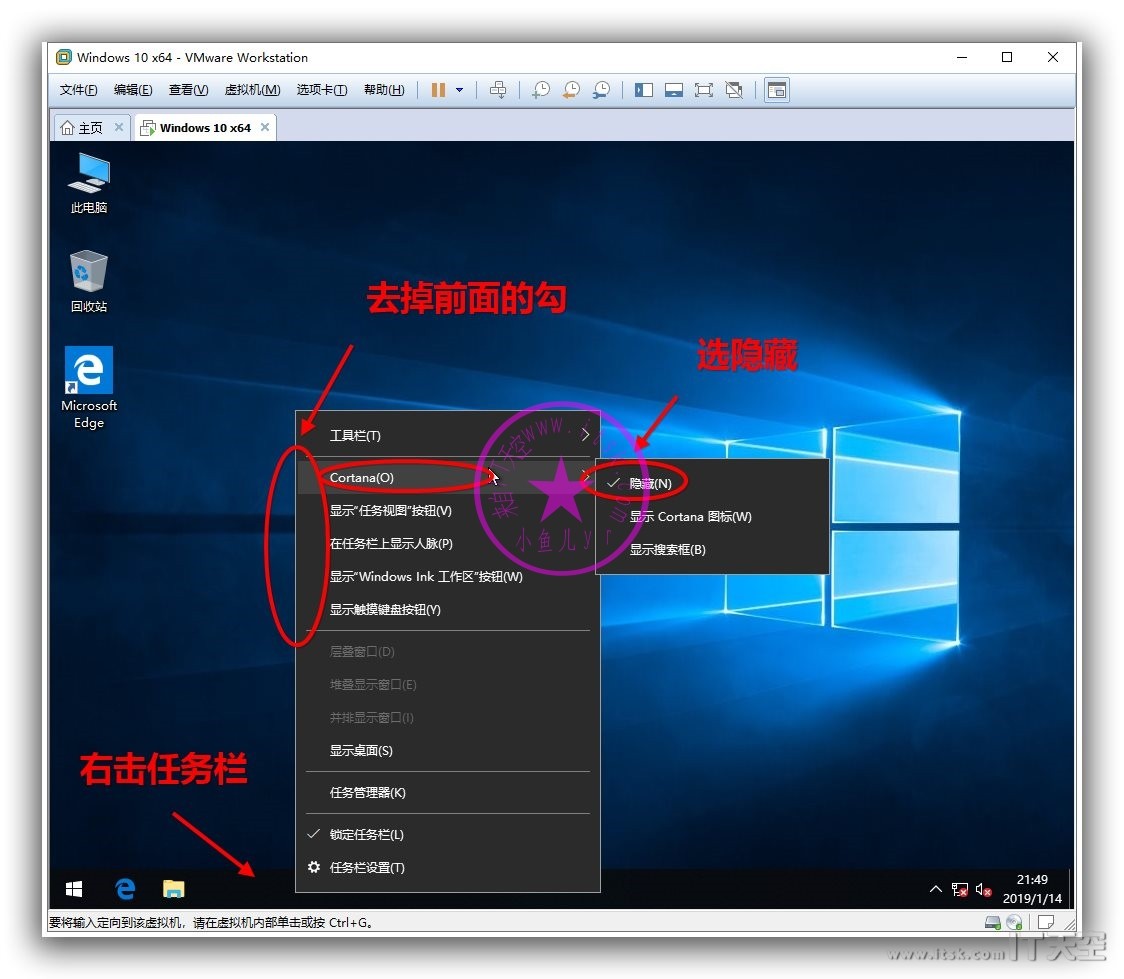Toggle the thumbnail bar icon
This screenshot has width=1124, height=979.
click(674, 90)
